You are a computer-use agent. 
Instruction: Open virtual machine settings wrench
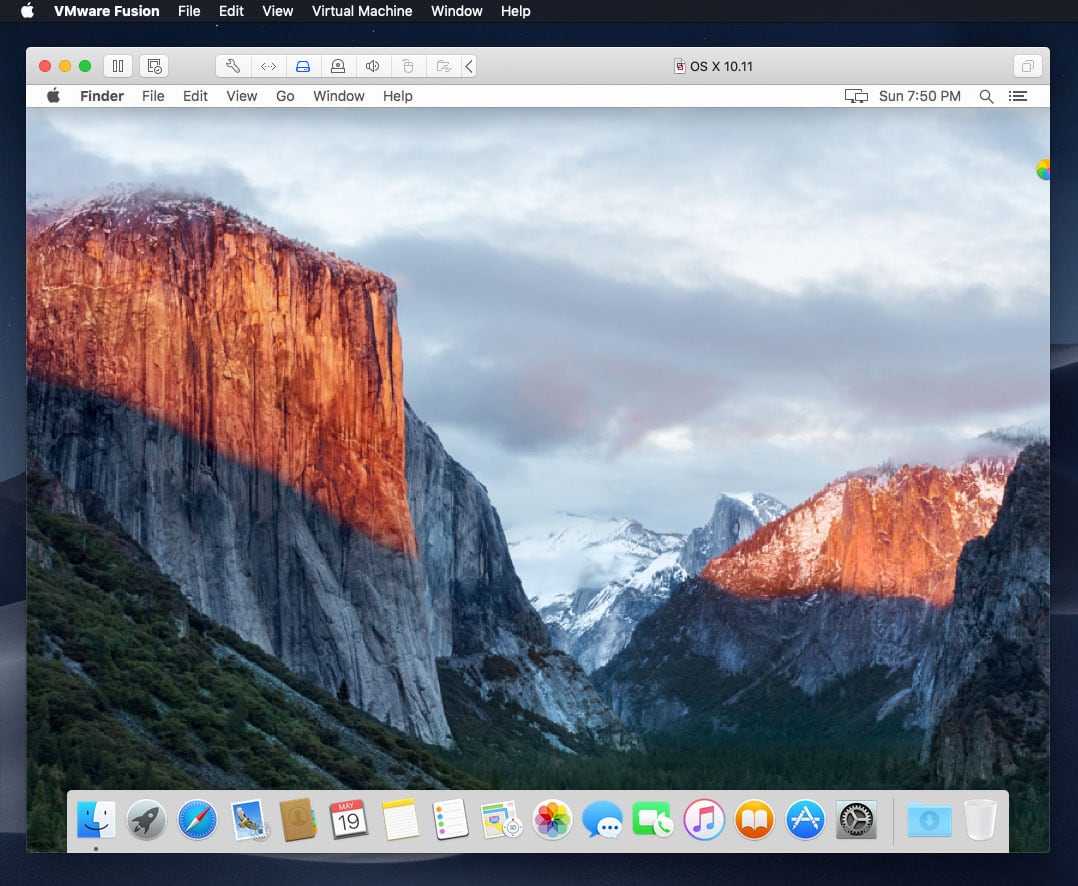tap(233, 66)
